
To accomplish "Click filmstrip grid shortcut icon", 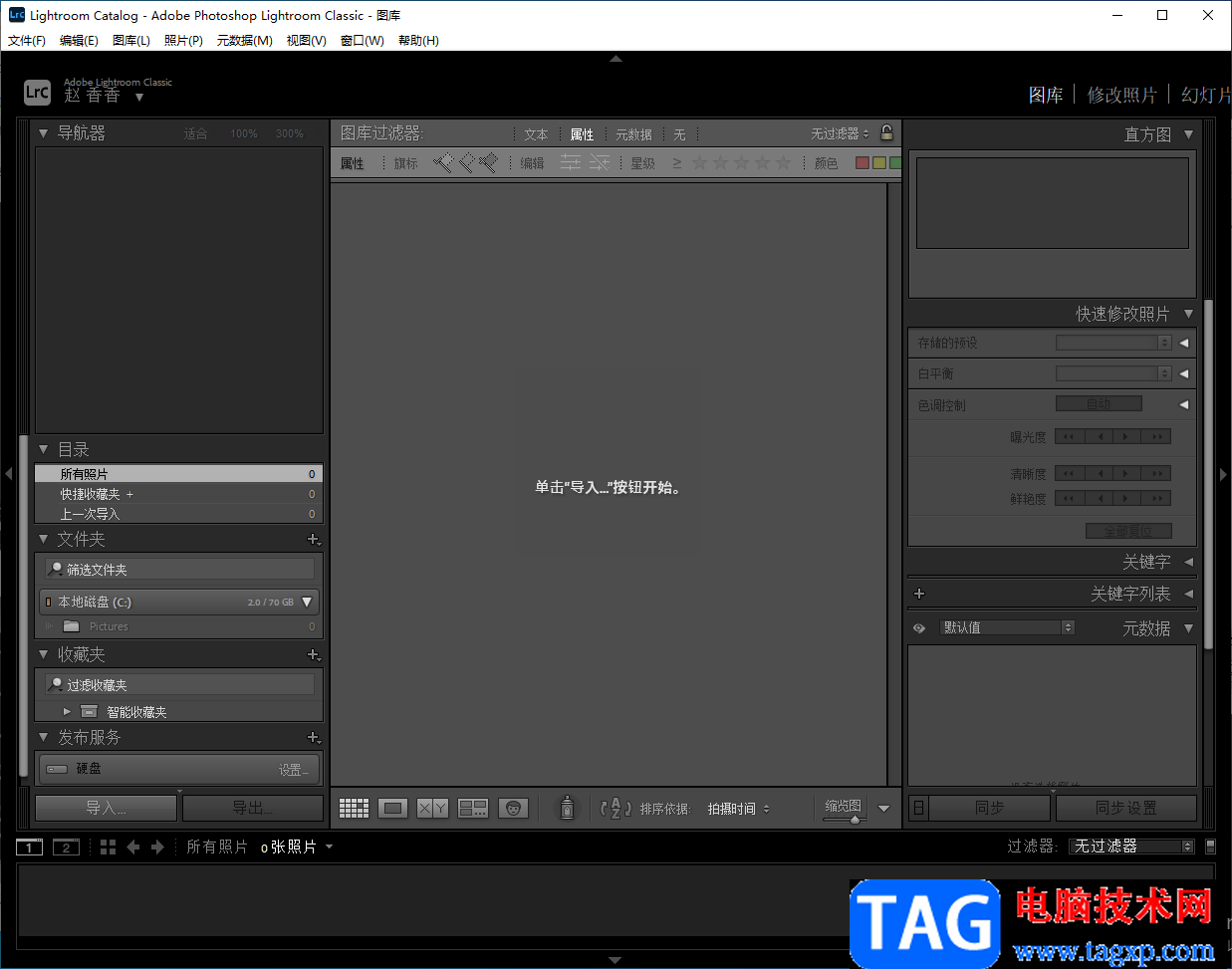I will click(109, 847).
